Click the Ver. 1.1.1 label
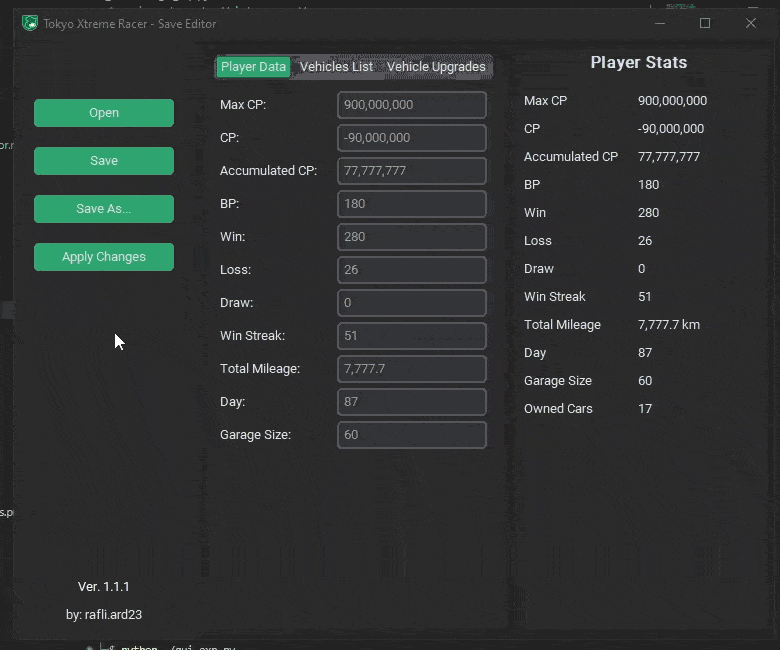This screenshot has height=650, width=780. pos(103,587)
